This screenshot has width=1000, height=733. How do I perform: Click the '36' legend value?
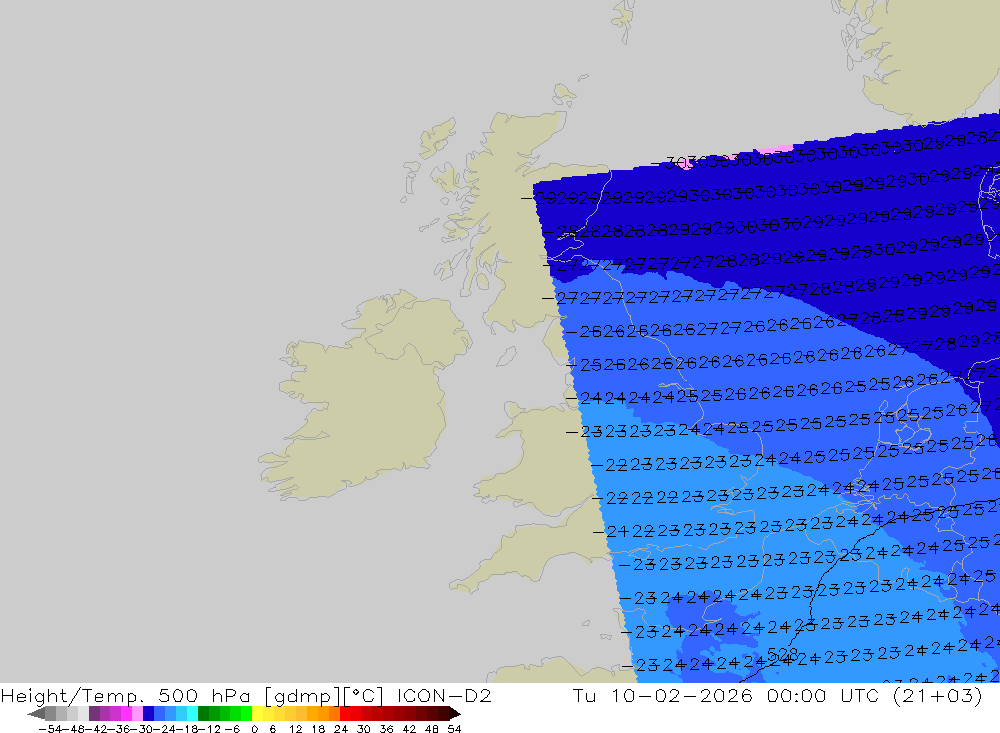[x=386, y=729]
